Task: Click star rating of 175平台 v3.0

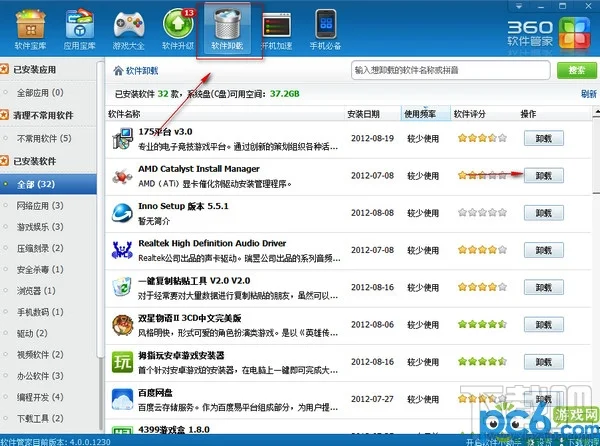Action: [483, 138]
